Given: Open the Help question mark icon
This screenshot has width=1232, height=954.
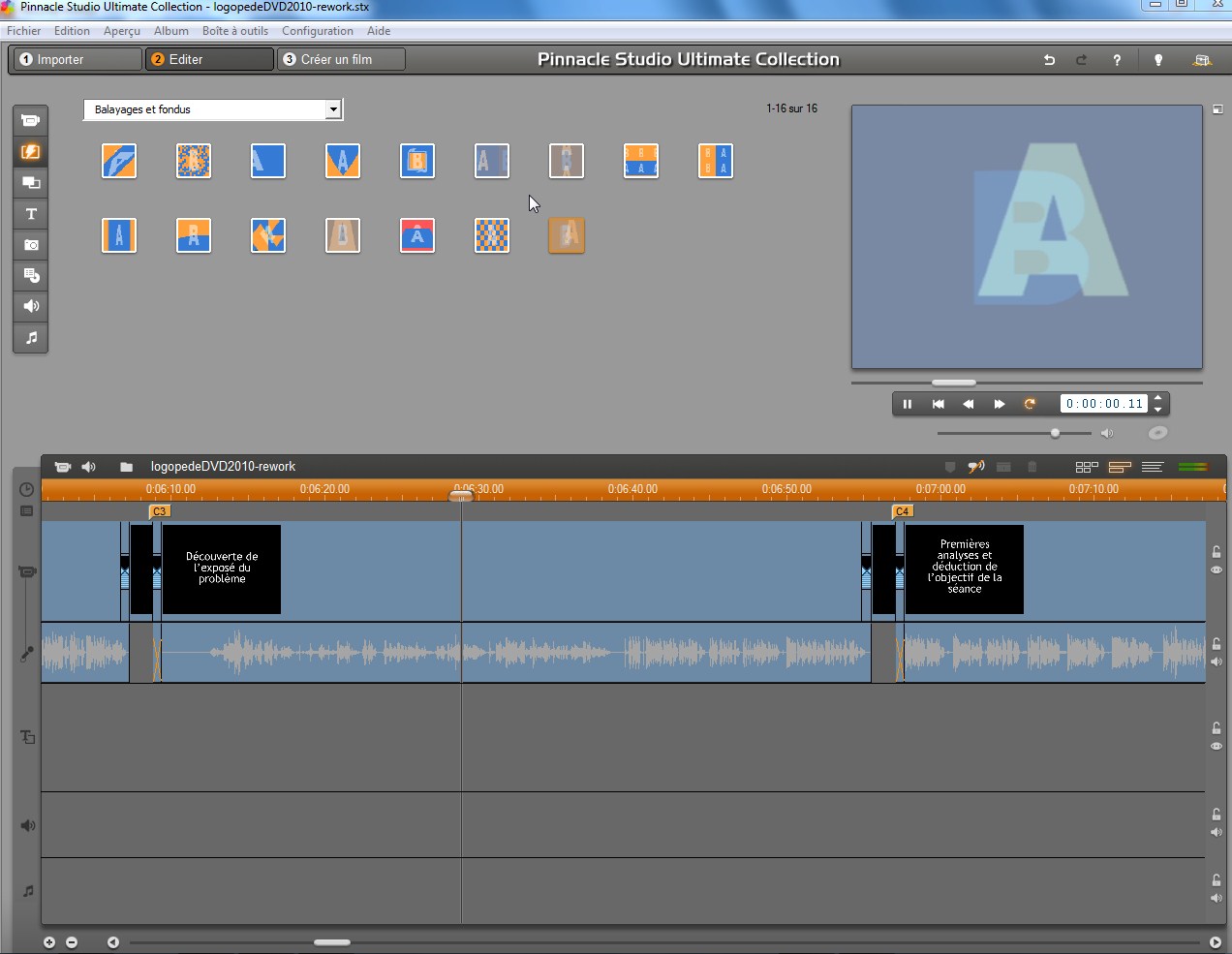Looking at the screenshot, I should tap(1117, 60).
